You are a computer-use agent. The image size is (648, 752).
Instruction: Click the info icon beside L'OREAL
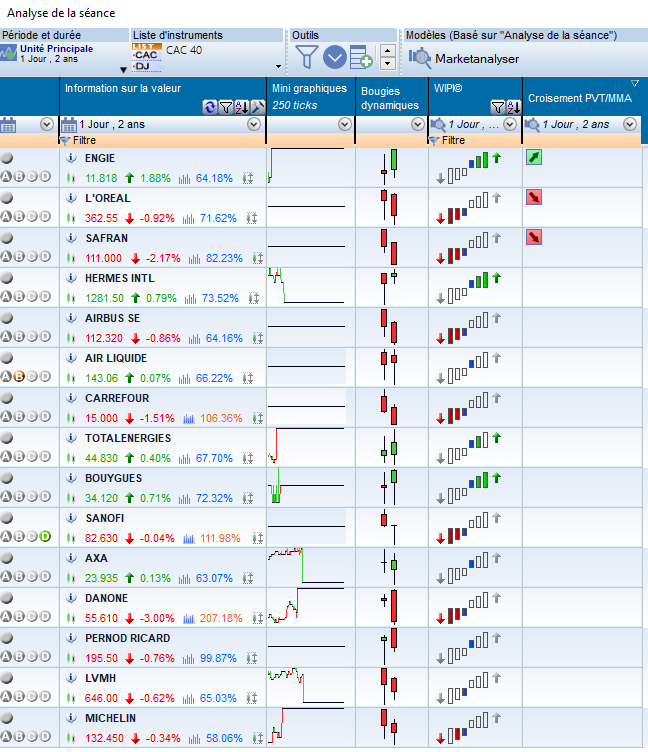point(71,198)
